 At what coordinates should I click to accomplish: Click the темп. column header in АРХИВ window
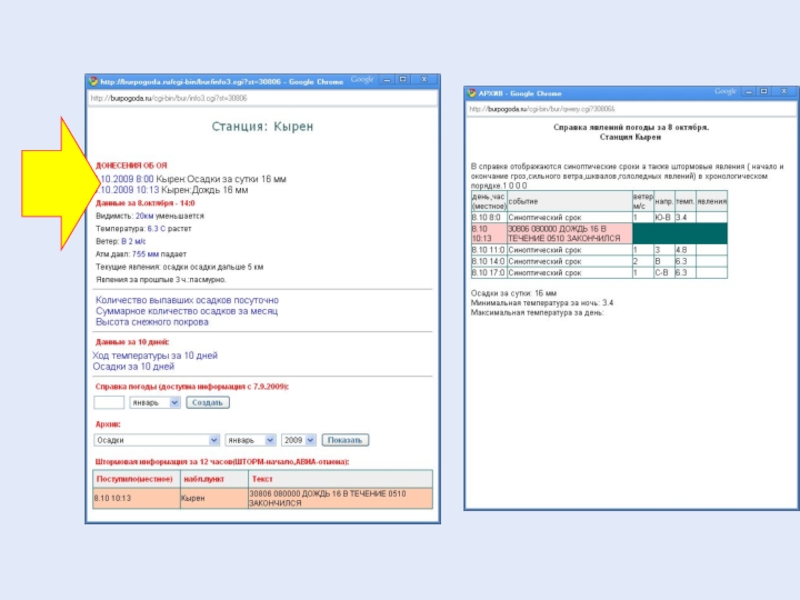[685, 202]
